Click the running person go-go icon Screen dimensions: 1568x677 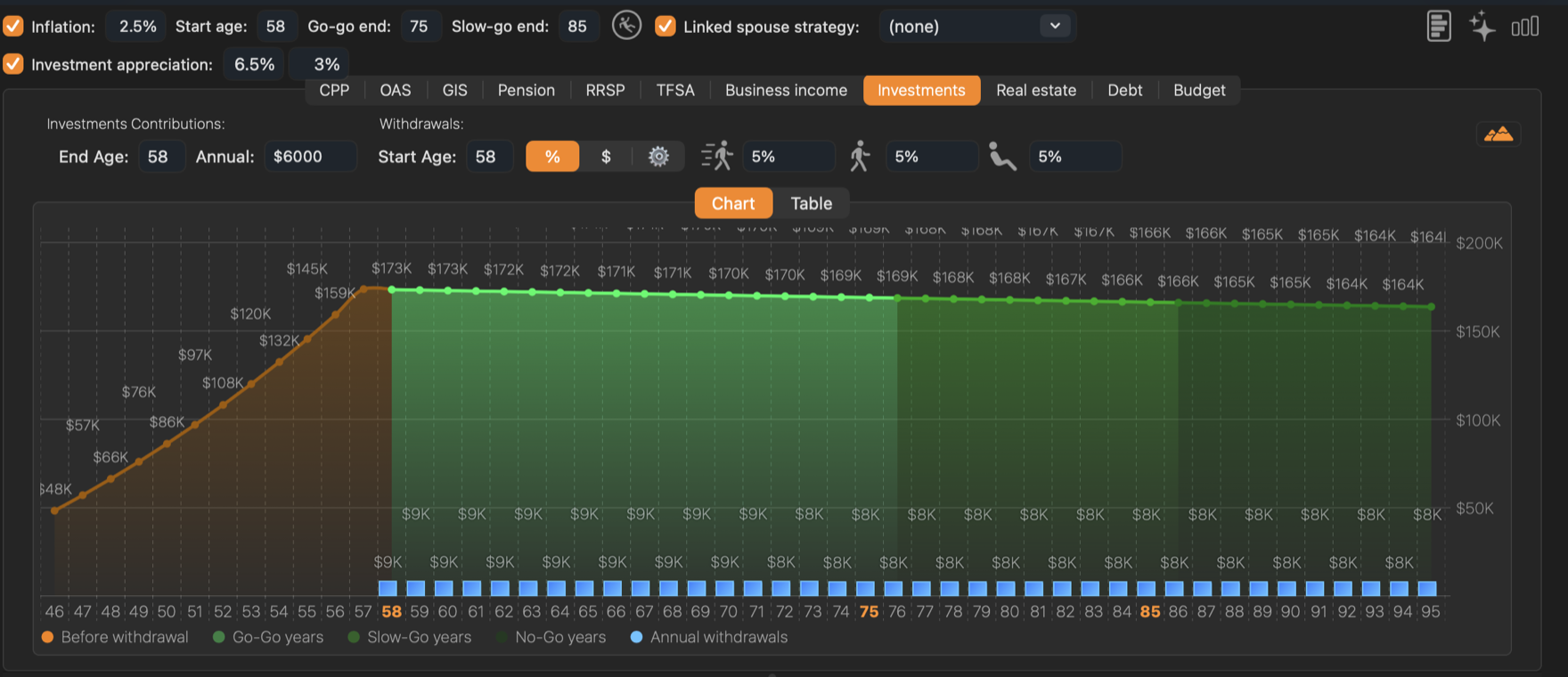(717, 156)
